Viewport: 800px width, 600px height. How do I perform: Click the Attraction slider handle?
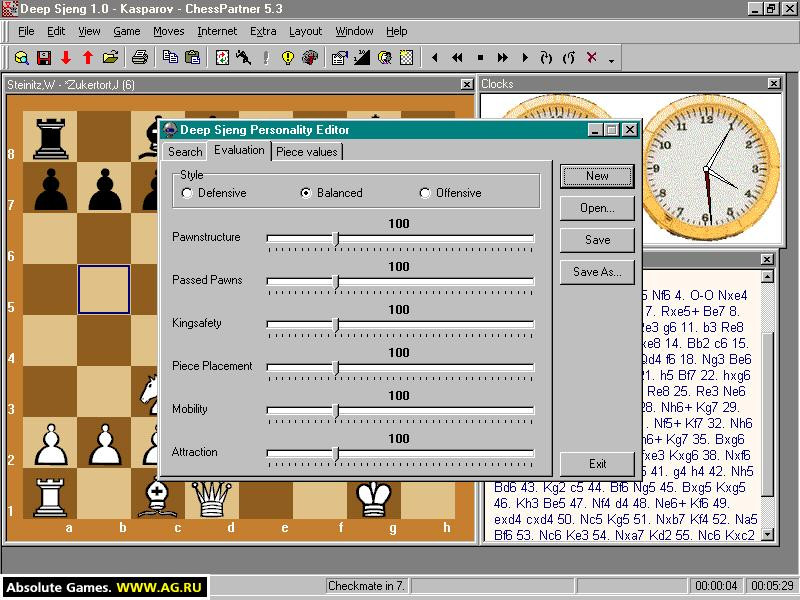[336, 454]
